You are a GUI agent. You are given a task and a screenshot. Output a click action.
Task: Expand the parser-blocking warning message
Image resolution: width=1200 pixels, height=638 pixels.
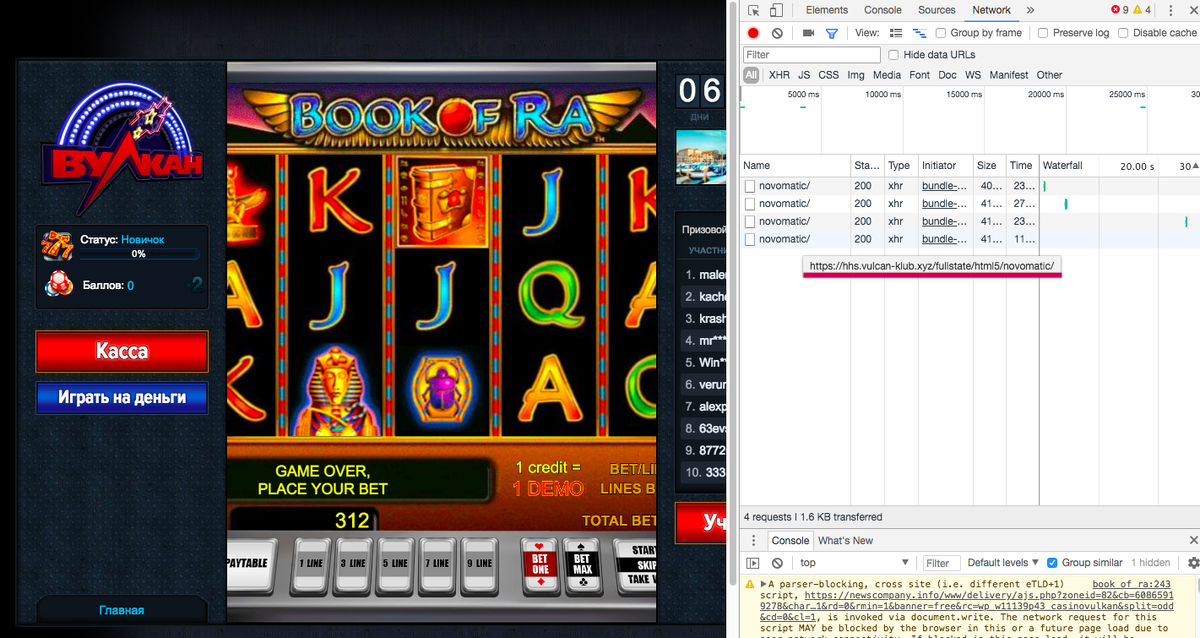tap(763, 584)
